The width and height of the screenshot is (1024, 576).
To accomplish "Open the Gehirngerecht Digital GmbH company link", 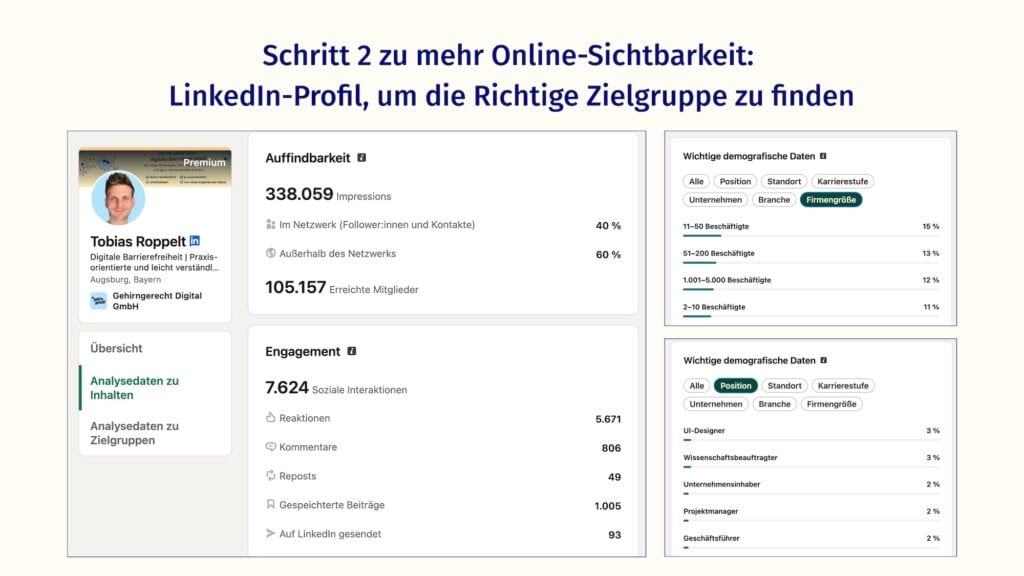I will point(157,300).
